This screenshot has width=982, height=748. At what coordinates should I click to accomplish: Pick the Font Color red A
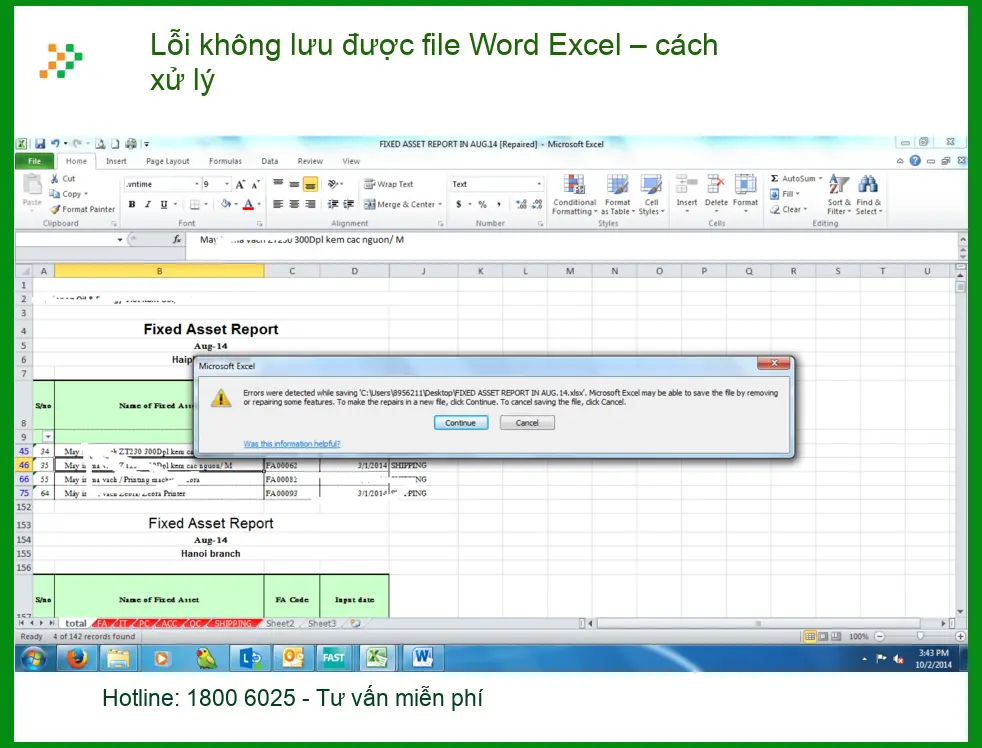pyautogui.click(x=248, y=204)
